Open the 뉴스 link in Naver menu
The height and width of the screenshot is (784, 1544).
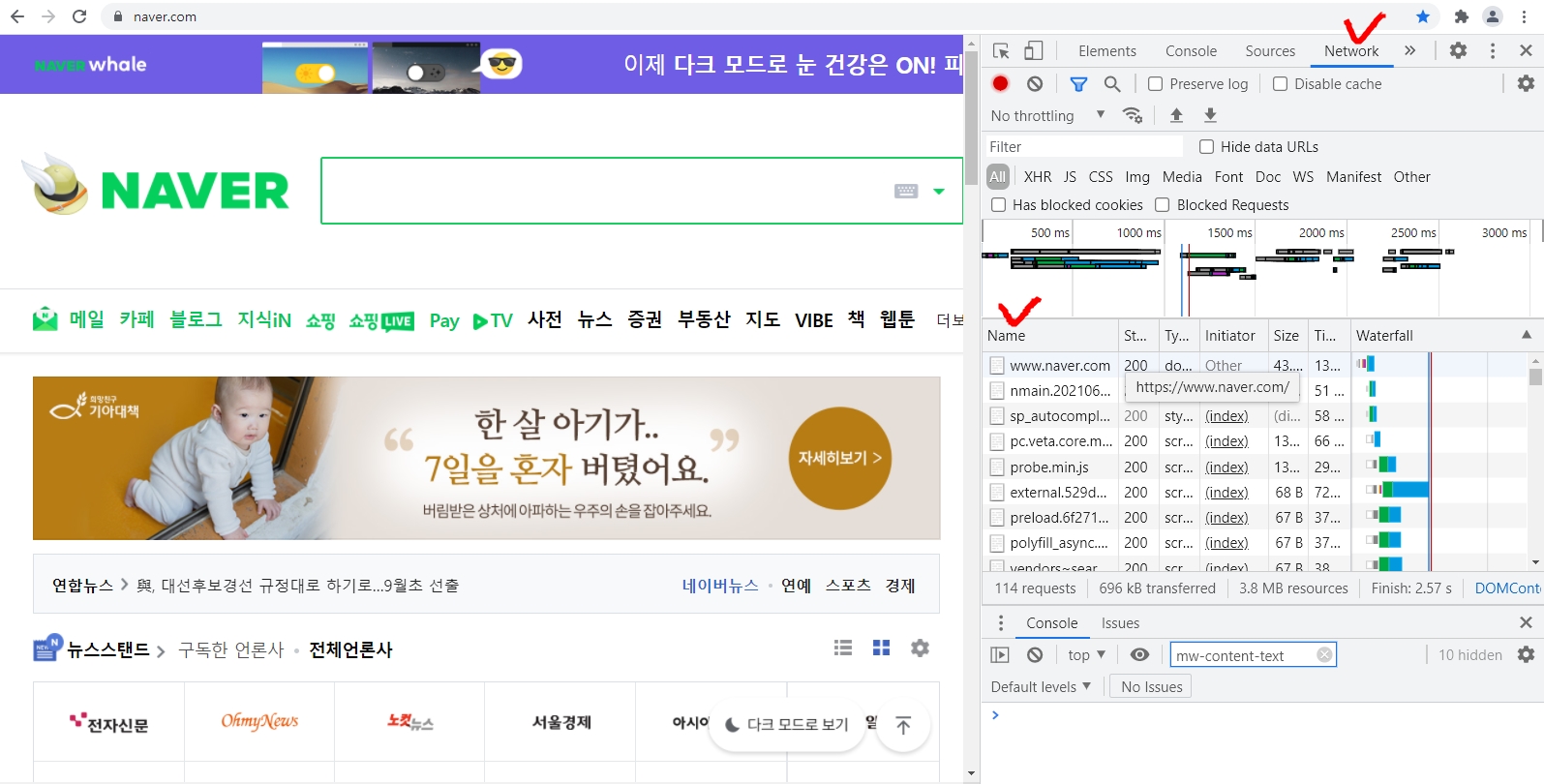coord(594,319)
